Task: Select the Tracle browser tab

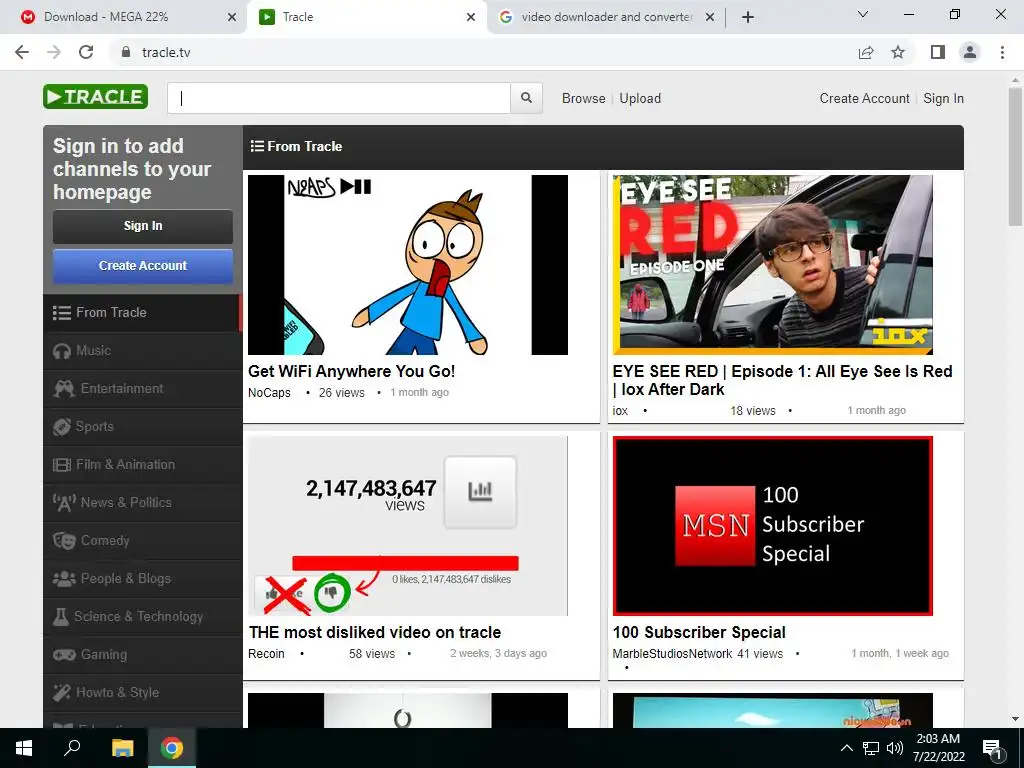Action: click(367, 17)
